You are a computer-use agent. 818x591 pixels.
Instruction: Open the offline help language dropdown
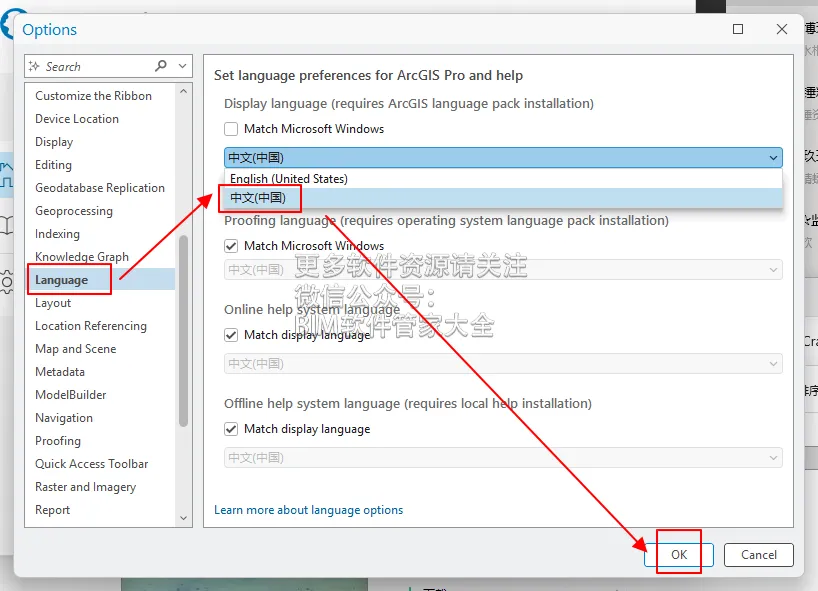click(x=503, y=457)
